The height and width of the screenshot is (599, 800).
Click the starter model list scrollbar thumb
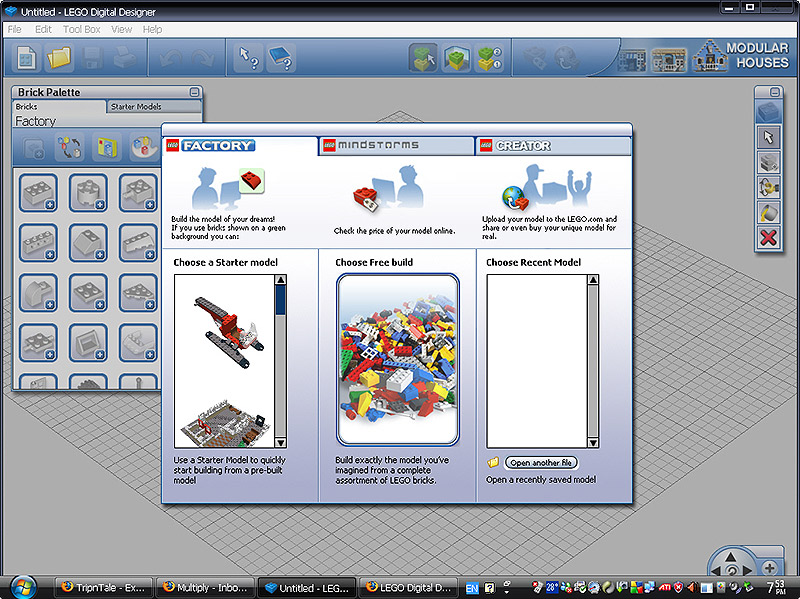tap(281, 300)
